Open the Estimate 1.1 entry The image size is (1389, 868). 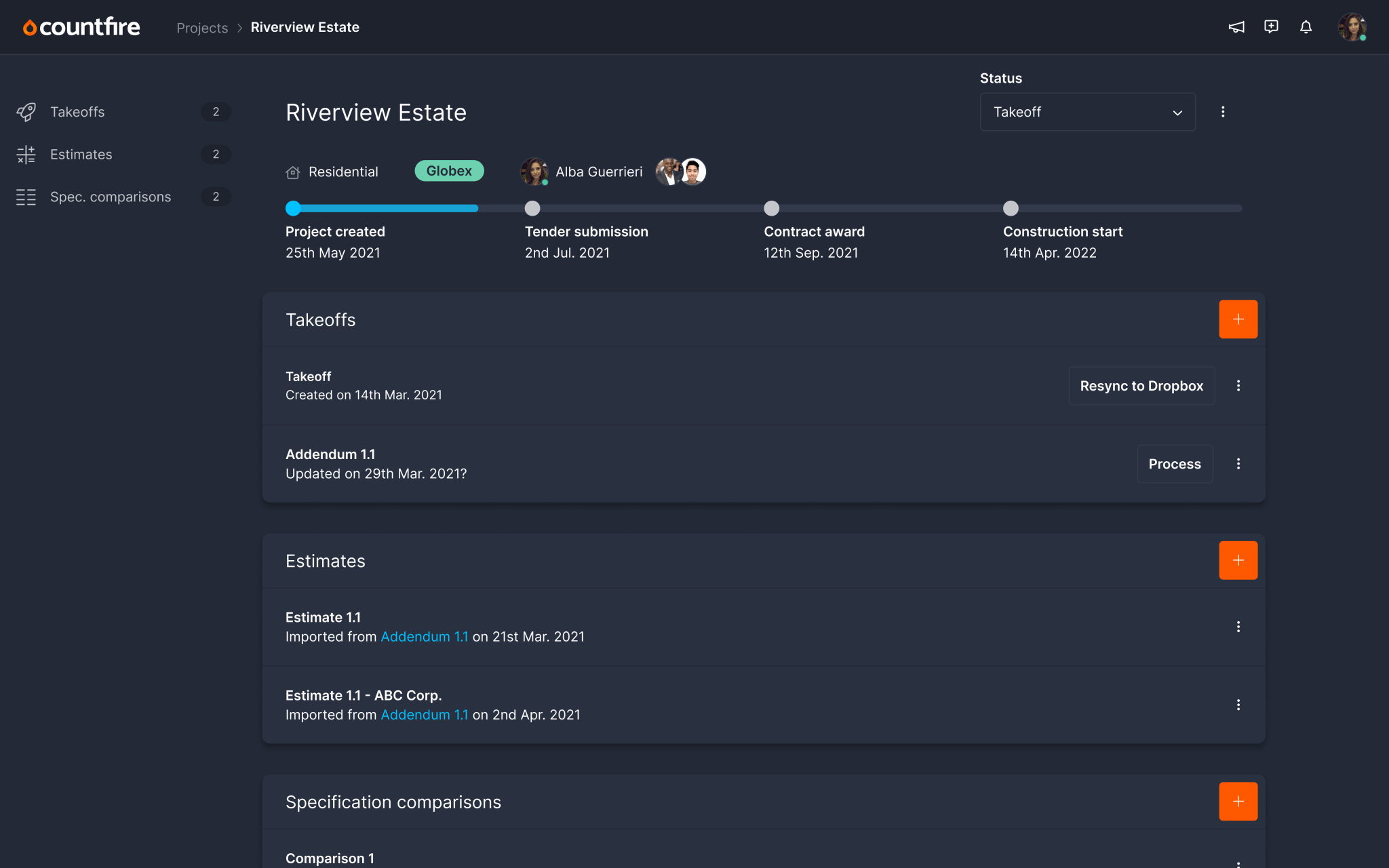[x=764, y=627]
